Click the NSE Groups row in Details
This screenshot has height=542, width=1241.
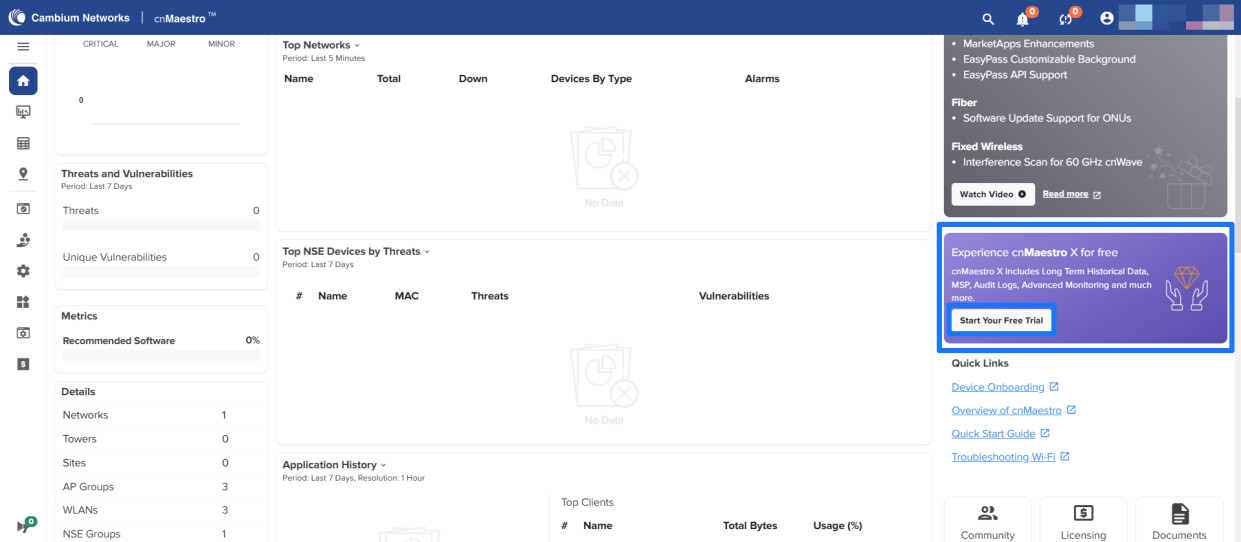pyautogui.click(x=160, y=534)
